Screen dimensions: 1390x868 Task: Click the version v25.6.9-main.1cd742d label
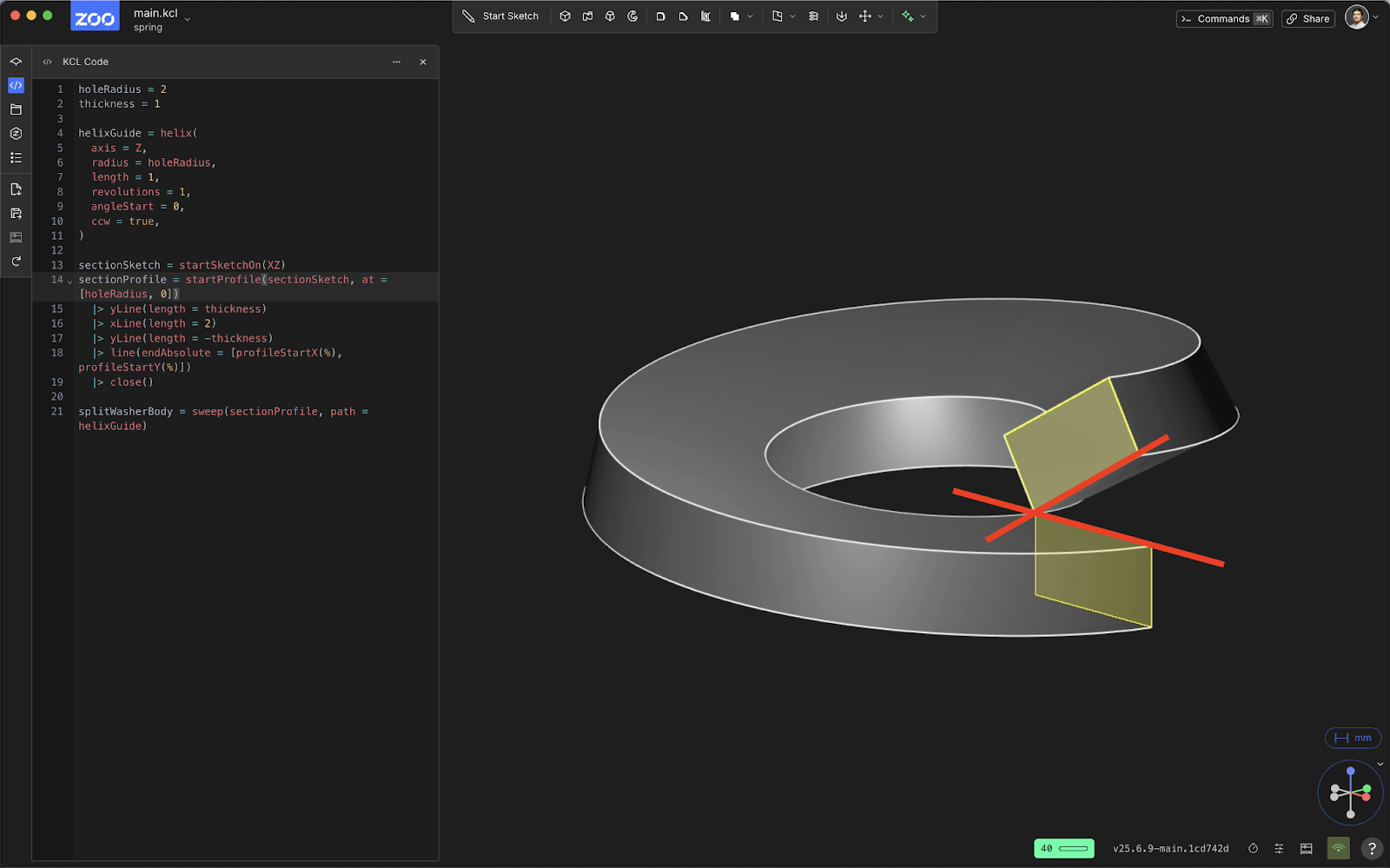[x=1170, y=848]
